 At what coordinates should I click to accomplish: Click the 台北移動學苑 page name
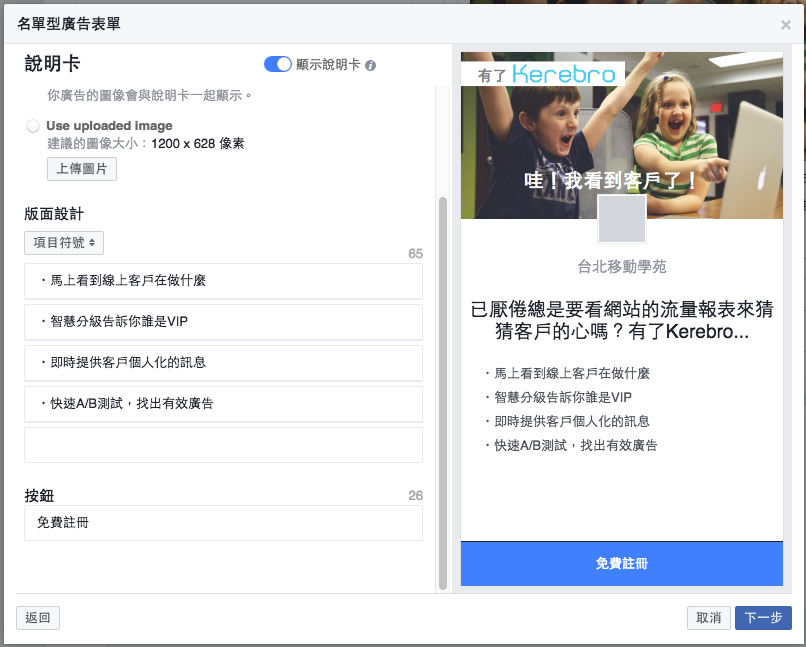(622, 267)
